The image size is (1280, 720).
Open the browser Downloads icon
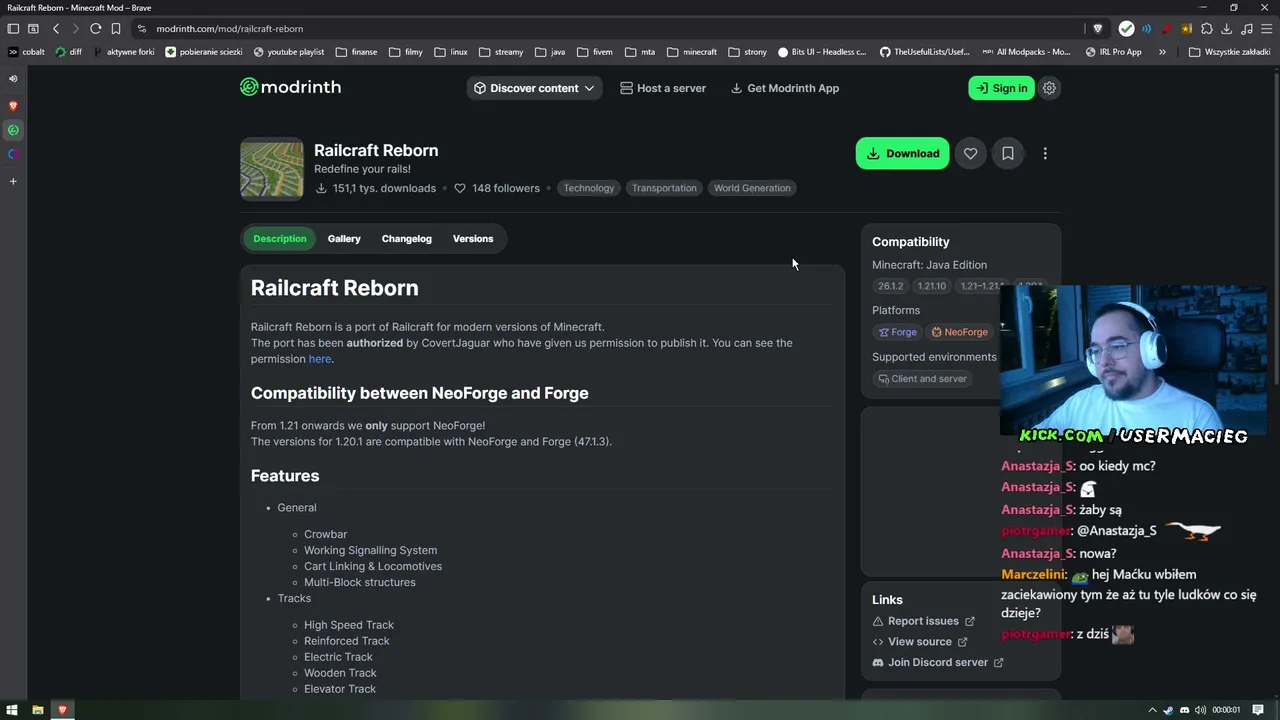(x=1227, y=29)
